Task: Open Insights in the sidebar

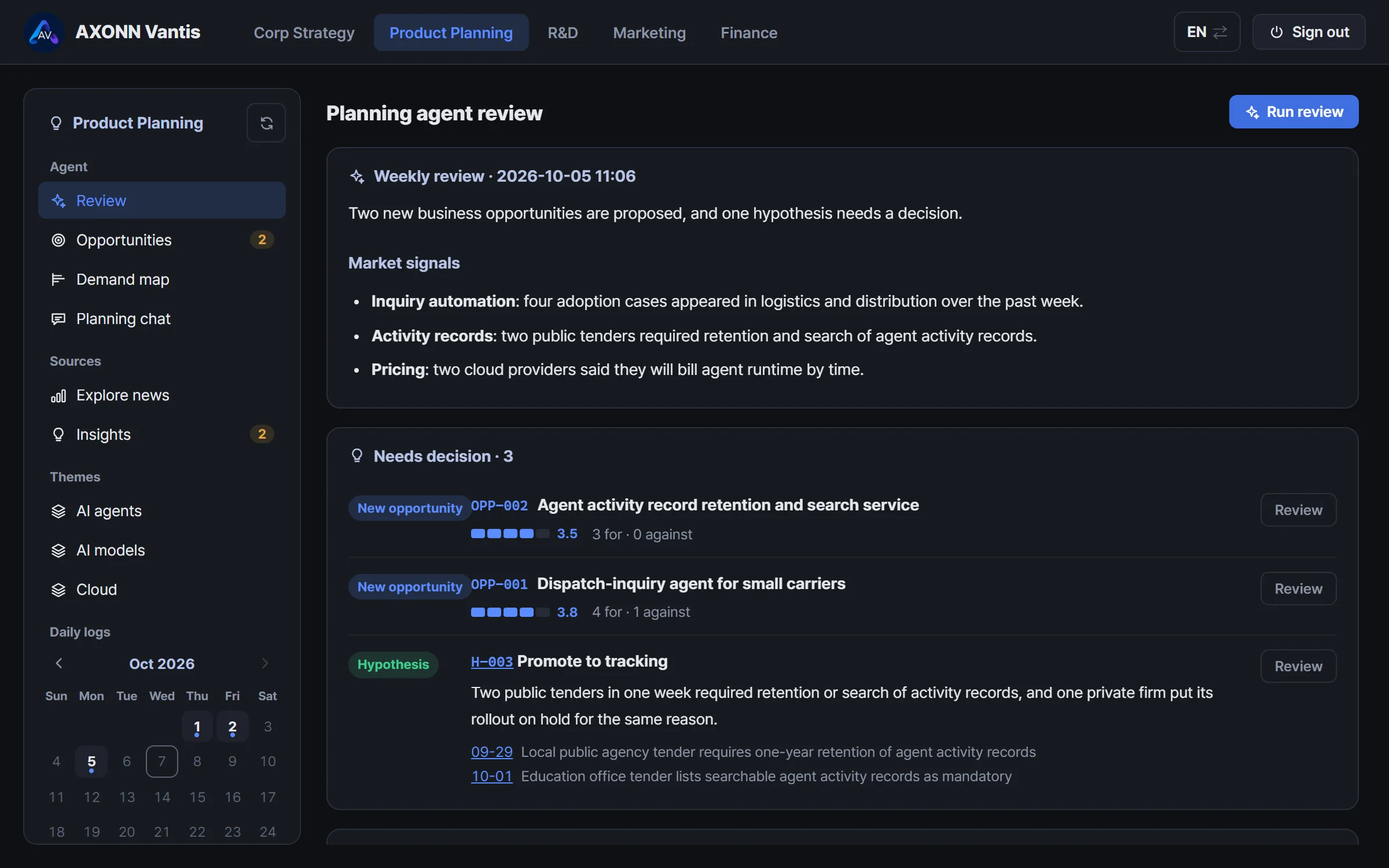Action: tap(162, 435)
